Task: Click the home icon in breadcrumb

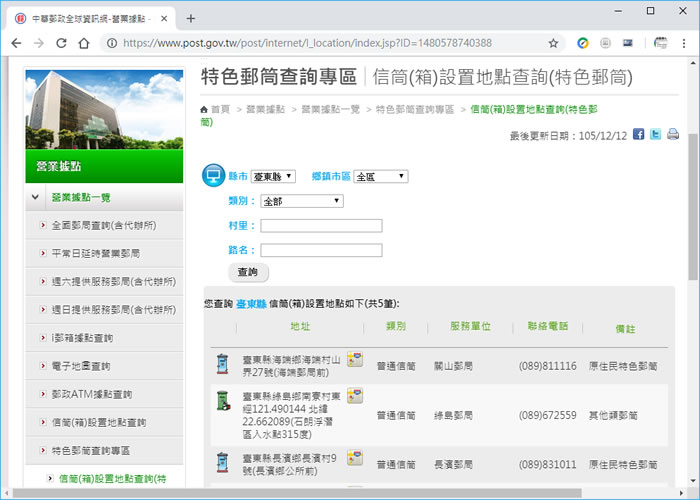Action: [x=204, y=109]
